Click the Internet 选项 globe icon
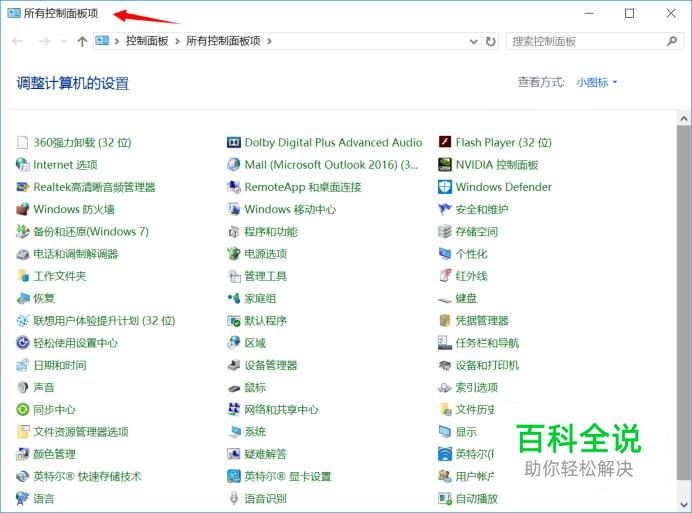Screen dimensions: 692x513 point(22,165)
